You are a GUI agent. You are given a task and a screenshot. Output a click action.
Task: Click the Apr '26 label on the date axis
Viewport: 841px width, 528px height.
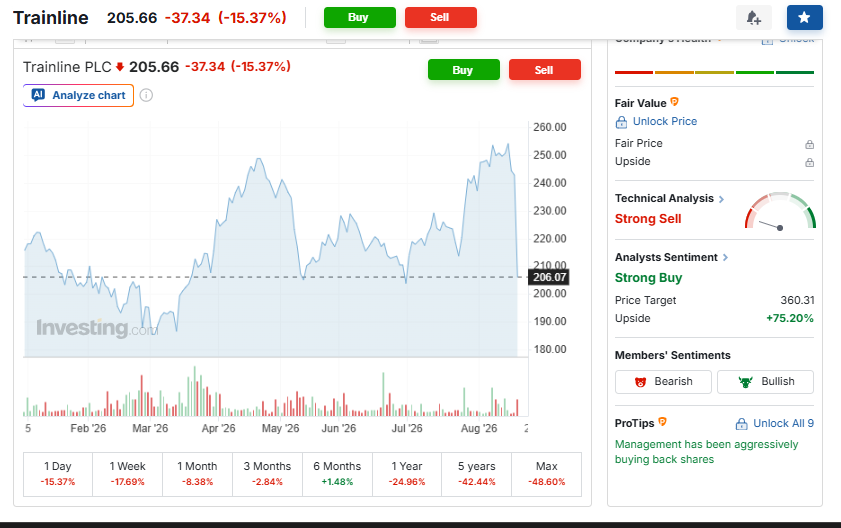pos(218,428)
